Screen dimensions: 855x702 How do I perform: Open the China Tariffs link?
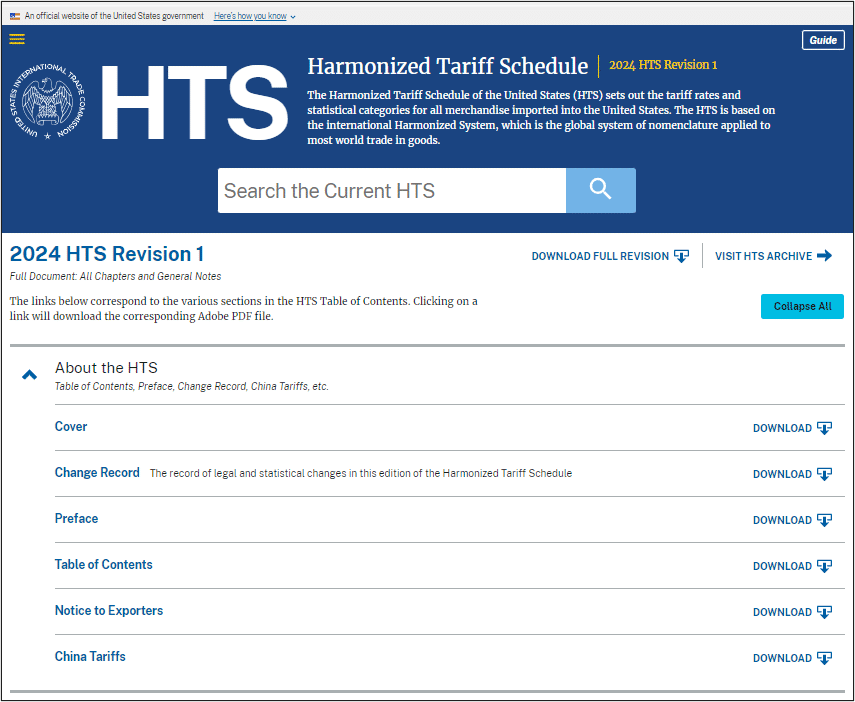tap(90, 657)
